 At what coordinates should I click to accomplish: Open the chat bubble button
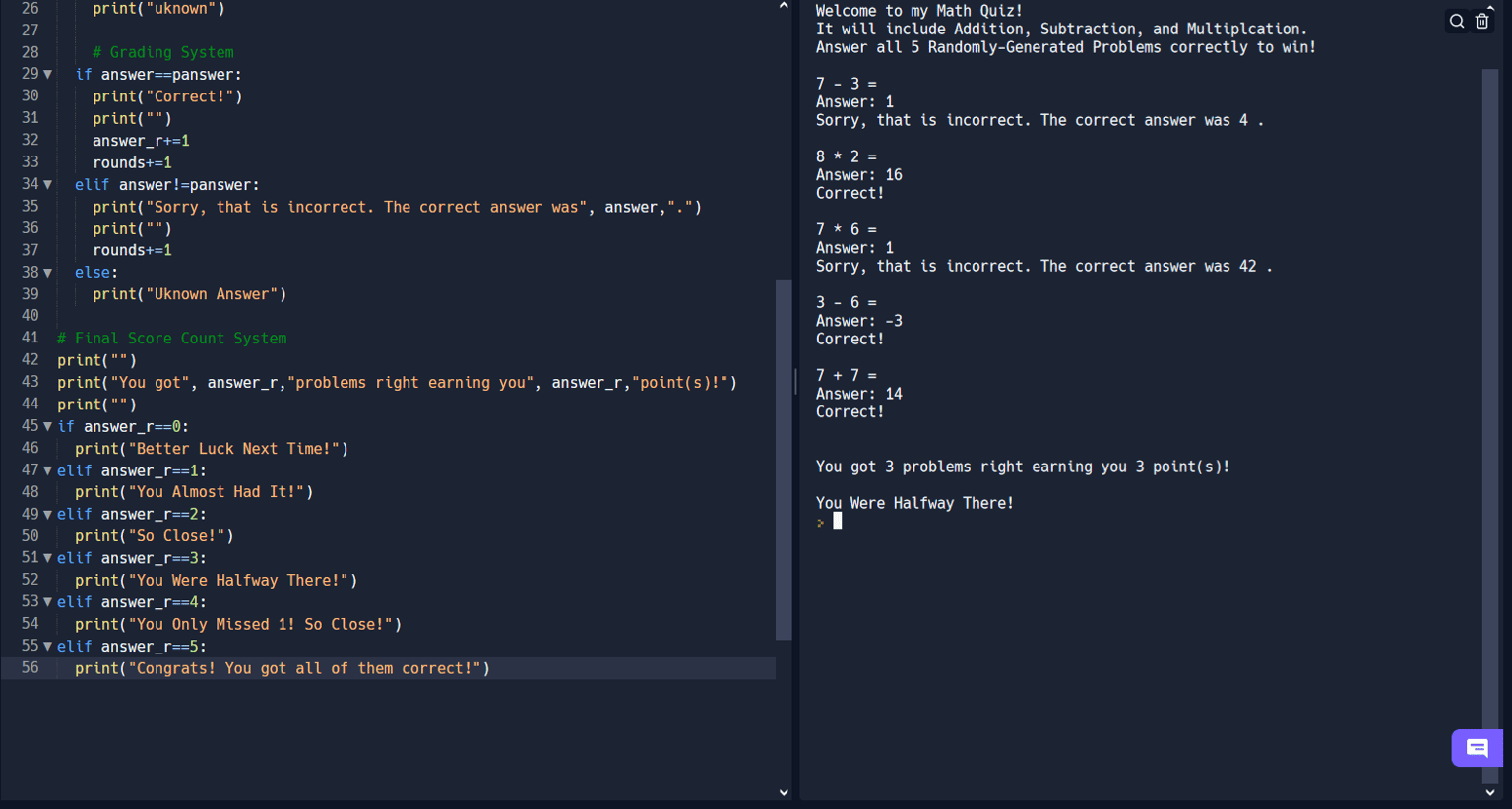pos(1477,748)
